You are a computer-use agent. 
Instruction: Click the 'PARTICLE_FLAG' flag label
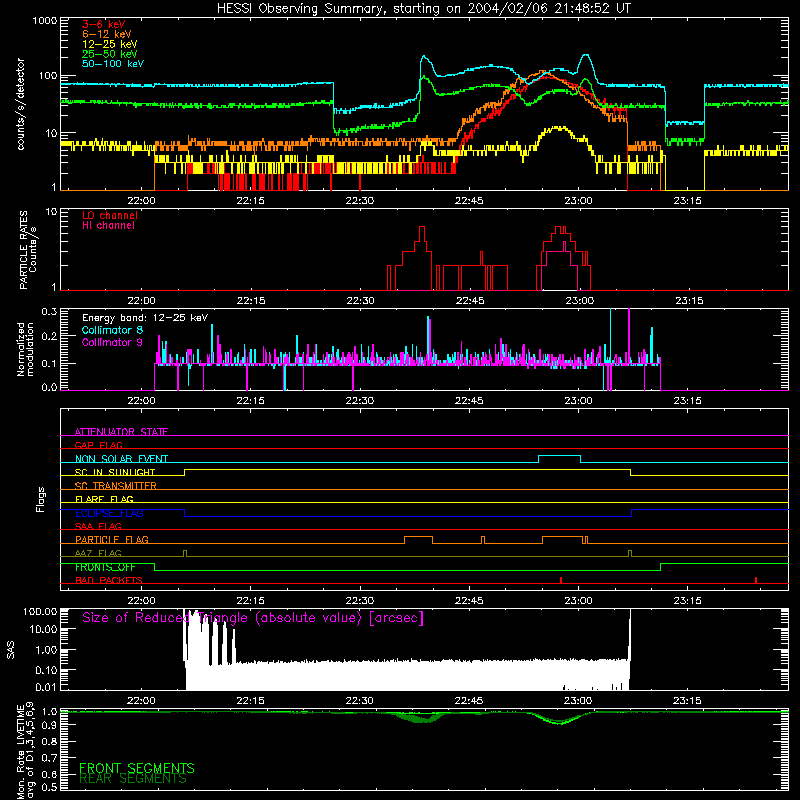click(x=112, y=540)
